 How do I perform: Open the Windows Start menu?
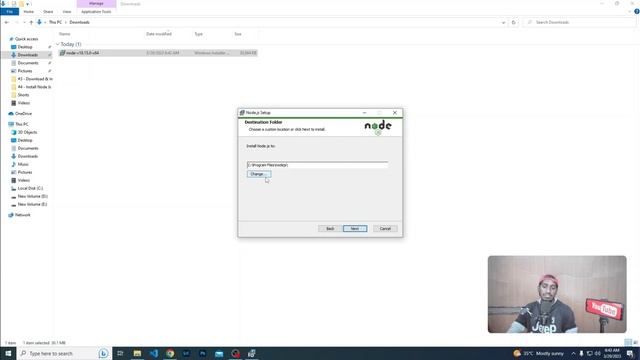(x=8, y=353)
